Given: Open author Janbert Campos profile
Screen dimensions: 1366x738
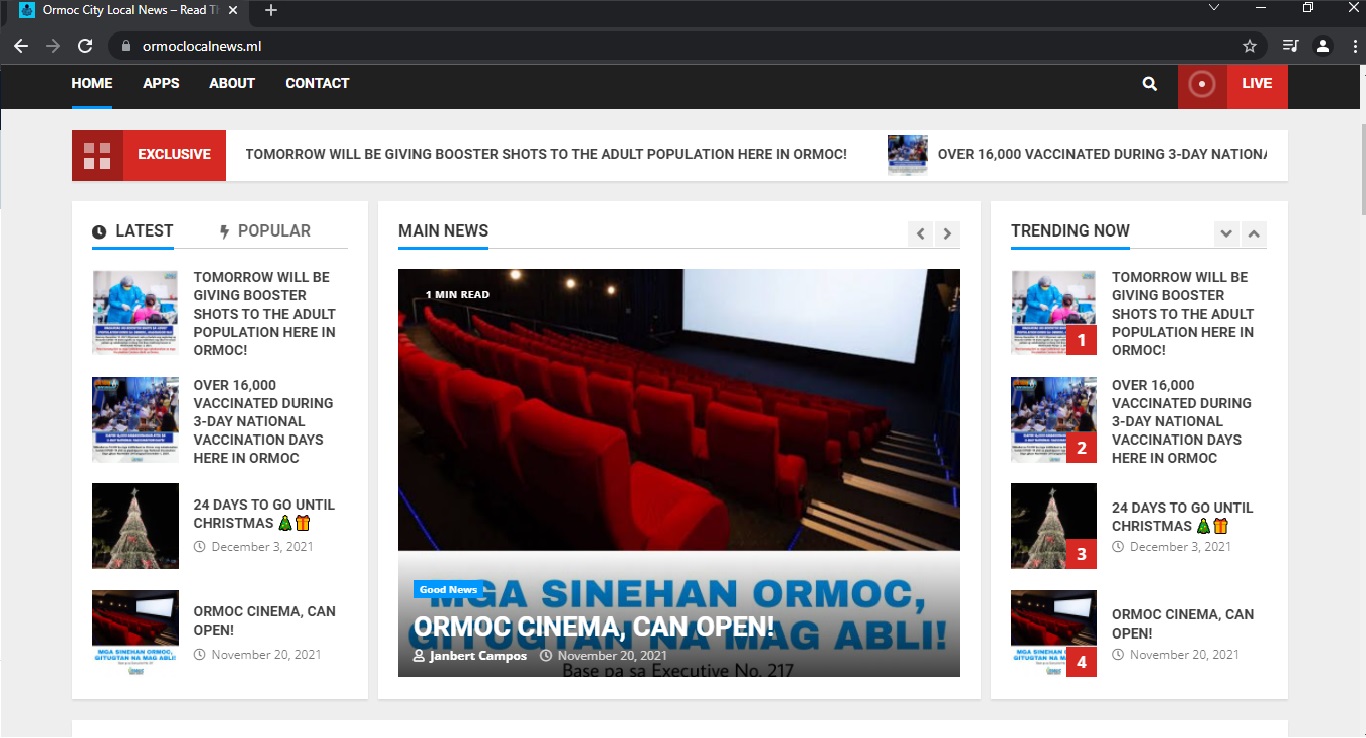Looking at the screenshot, I should tap(470, 656).
